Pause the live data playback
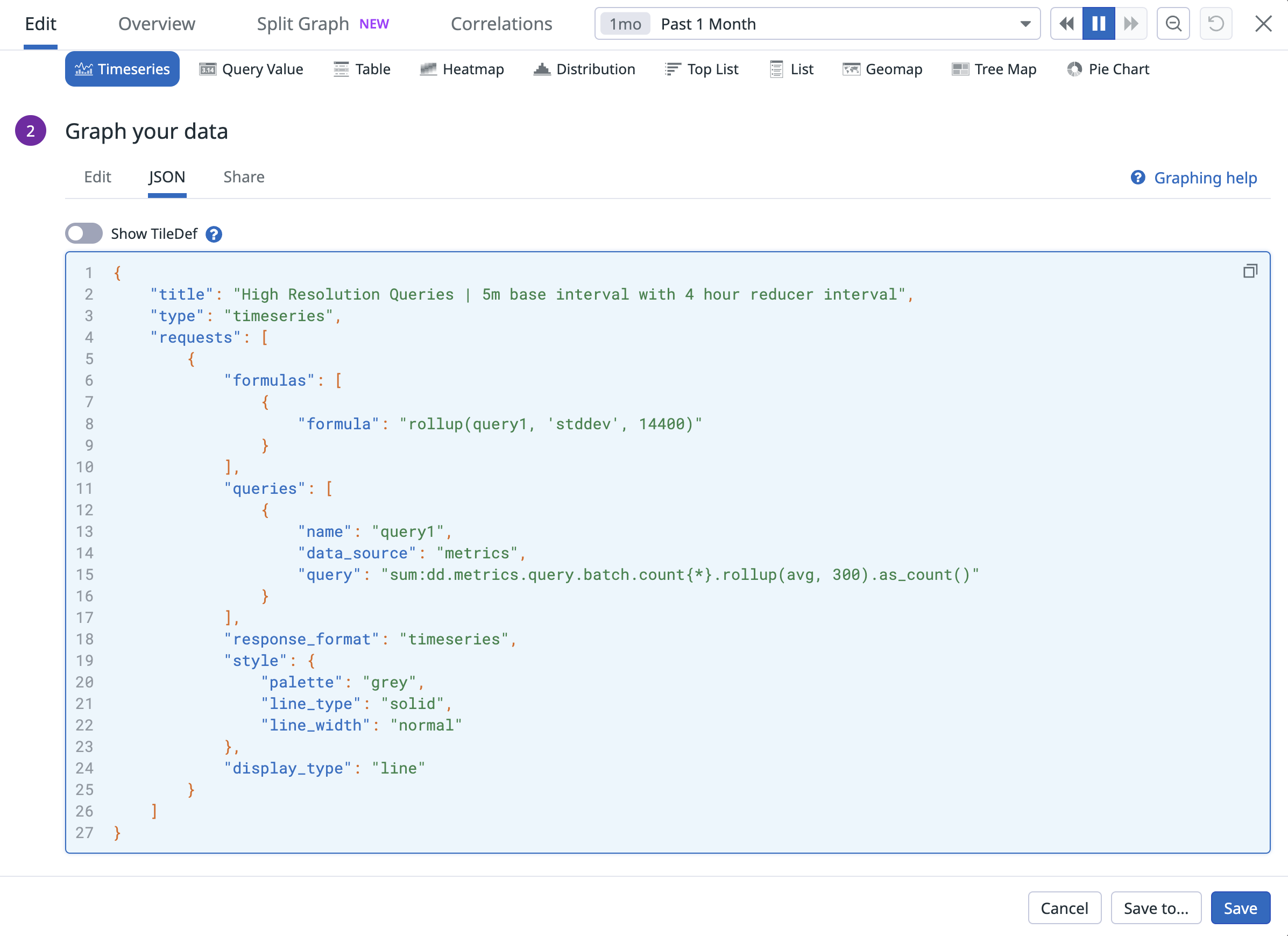Screen dimensions: 1288x936 click(1098, 23)
